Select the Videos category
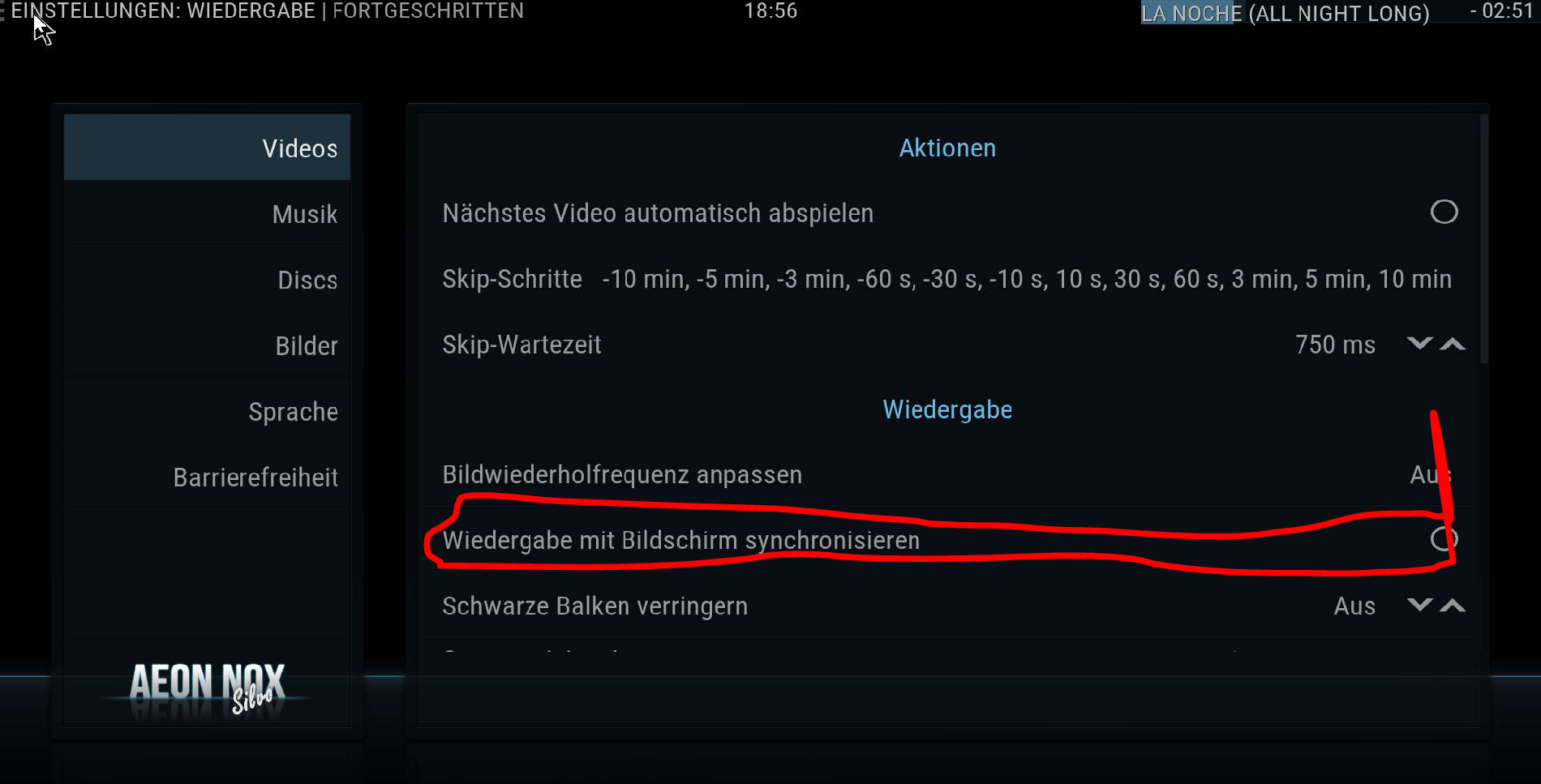1541x784 pixels. click(207, 148)
